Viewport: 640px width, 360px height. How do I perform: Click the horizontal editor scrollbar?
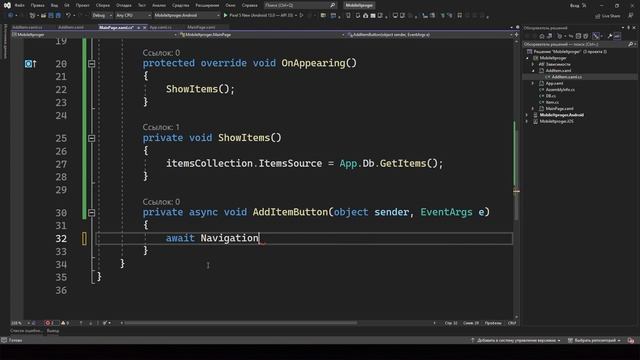click(x=241, y=323)
